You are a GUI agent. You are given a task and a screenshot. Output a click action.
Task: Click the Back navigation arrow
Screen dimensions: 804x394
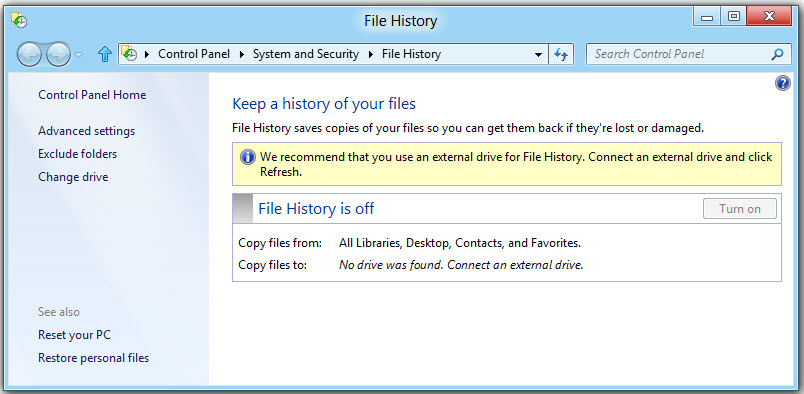click(29, 54)
